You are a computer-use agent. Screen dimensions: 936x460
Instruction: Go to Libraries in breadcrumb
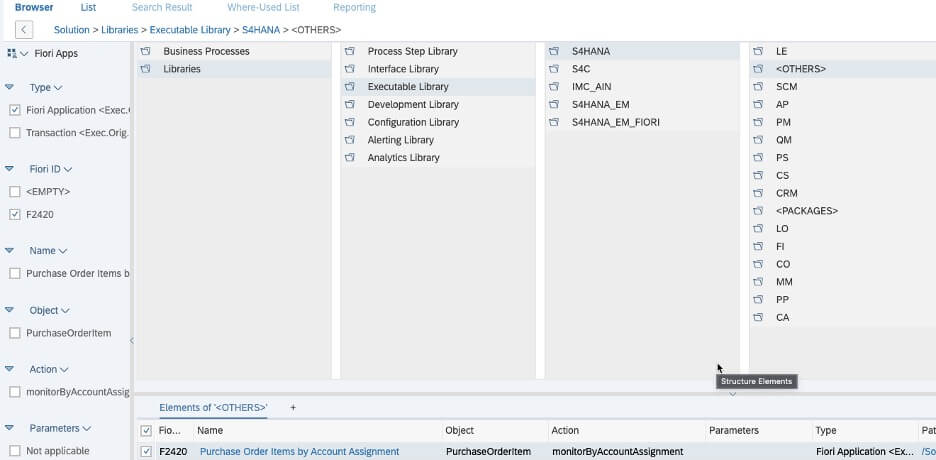119,30
